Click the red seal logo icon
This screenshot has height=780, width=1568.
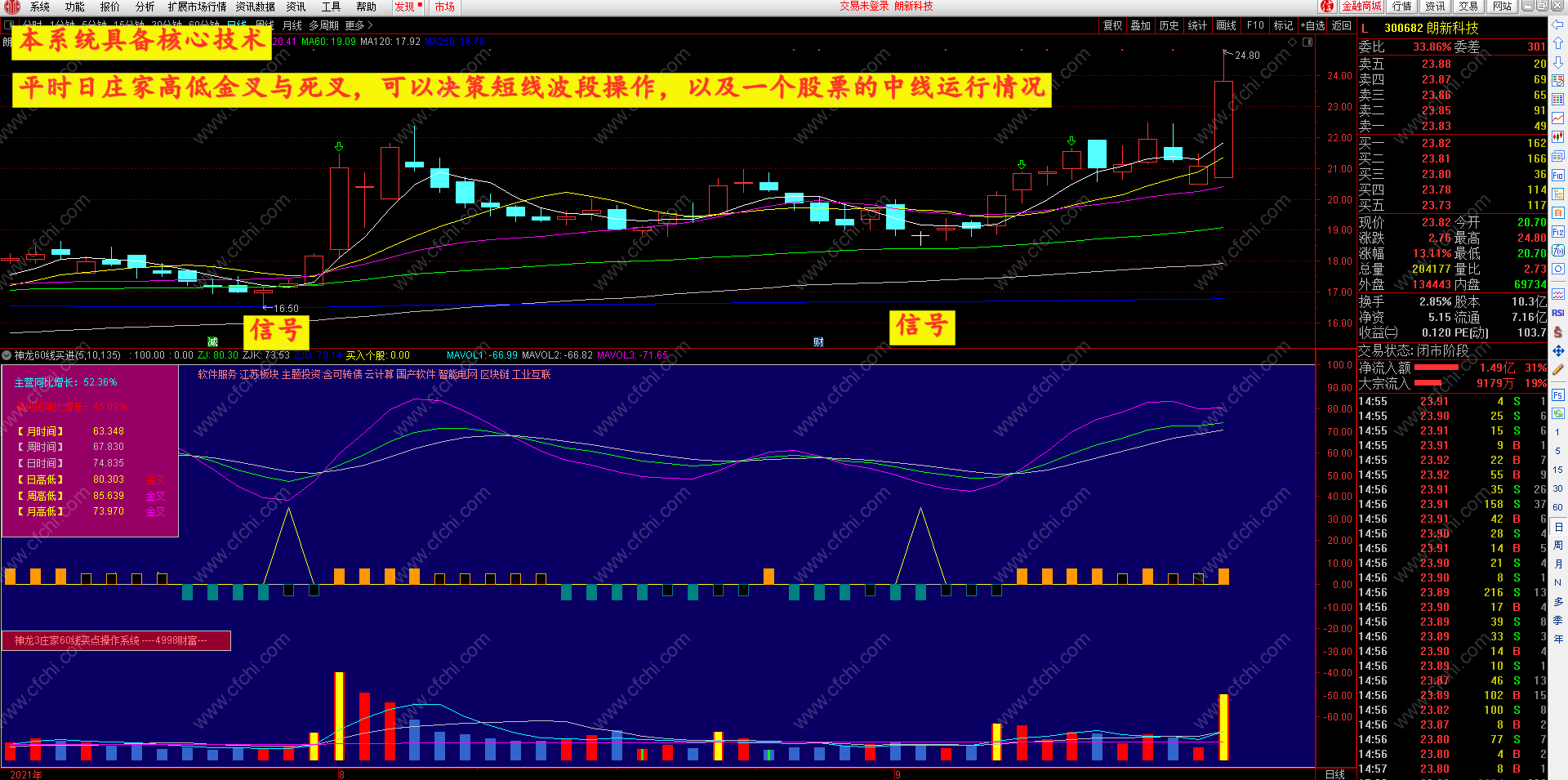[x=1328, y=7]
